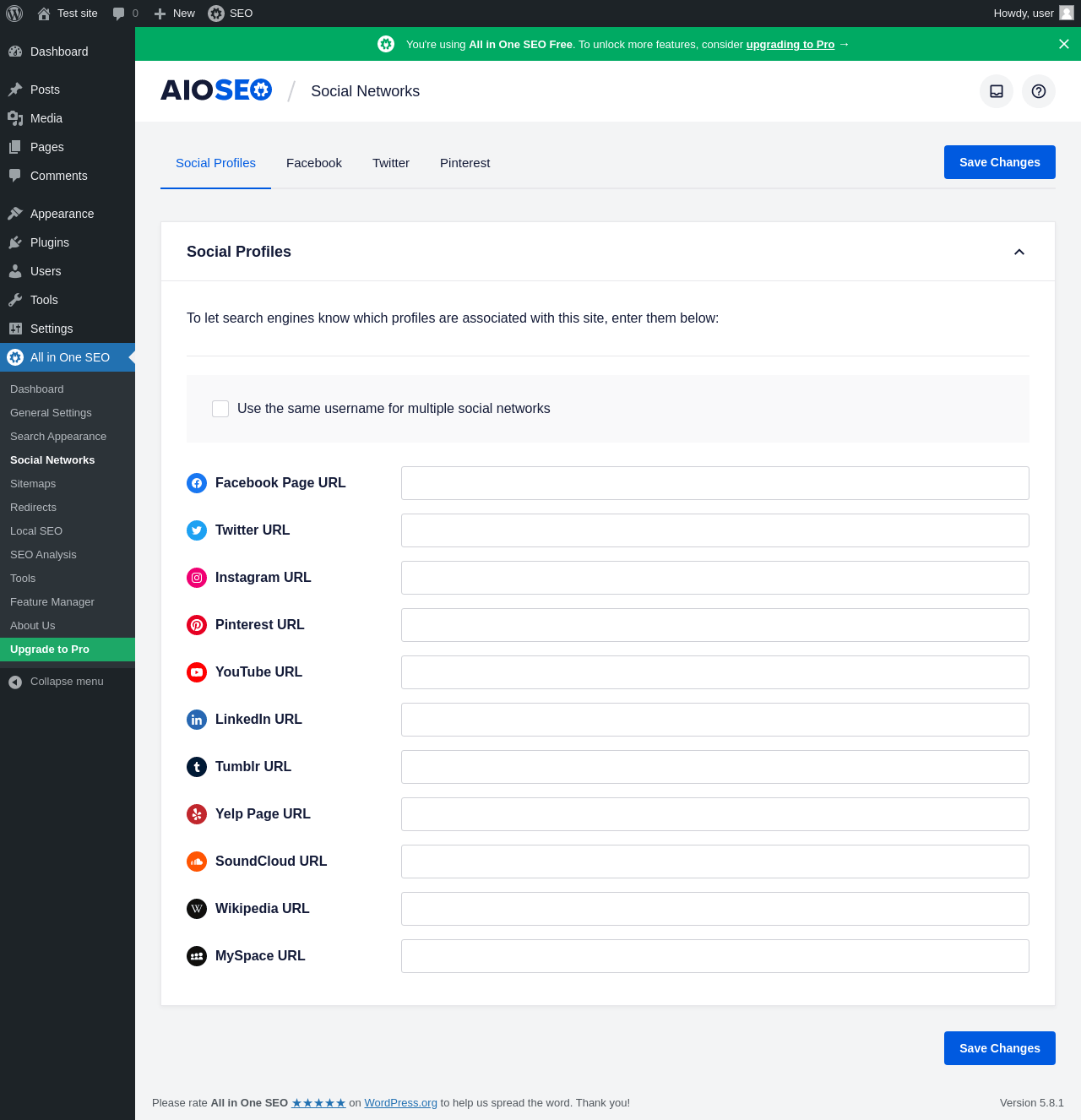
Task: Open the comments bubble in admin bar
Action: click(125, 14)
